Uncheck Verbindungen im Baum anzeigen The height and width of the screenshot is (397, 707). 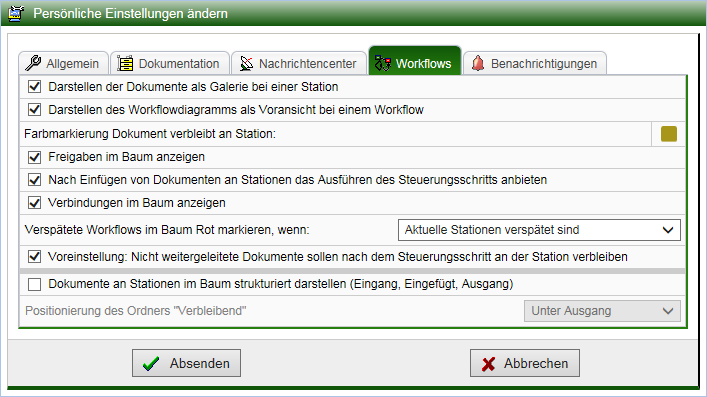(34, 203)
